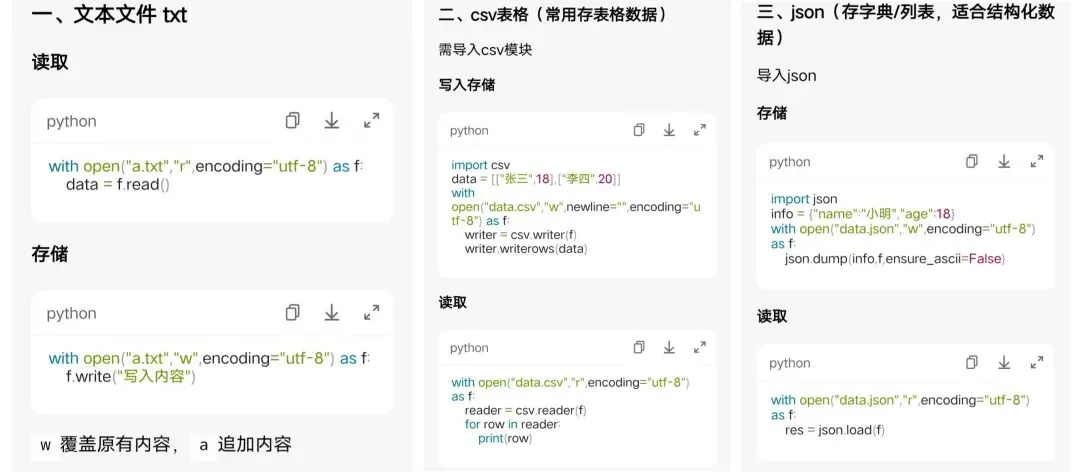Copy the f.write code snippet
The width and height of the screenshot is (1080, 472).
pyautogui.click(x=293, y=313)
